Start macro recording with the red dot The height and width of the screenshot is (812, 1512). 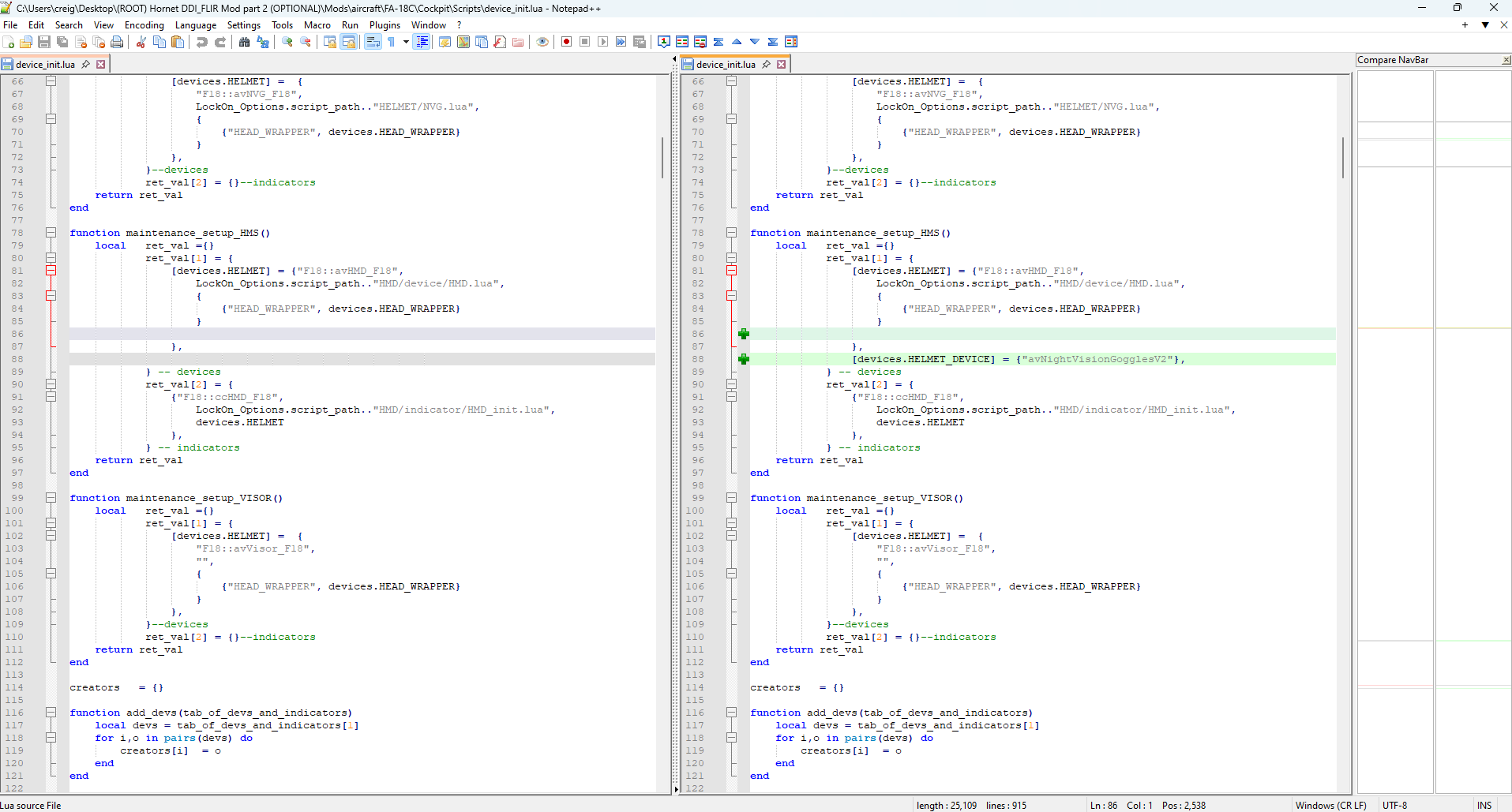tap(566, 42)
